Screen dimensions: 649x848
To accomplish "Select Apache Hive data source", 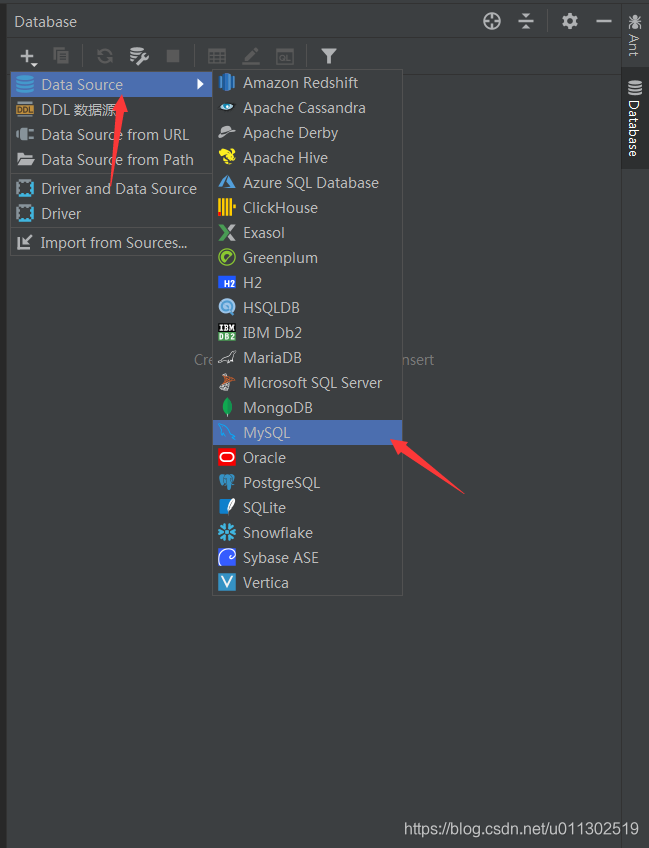I will [x=307, y=157].
